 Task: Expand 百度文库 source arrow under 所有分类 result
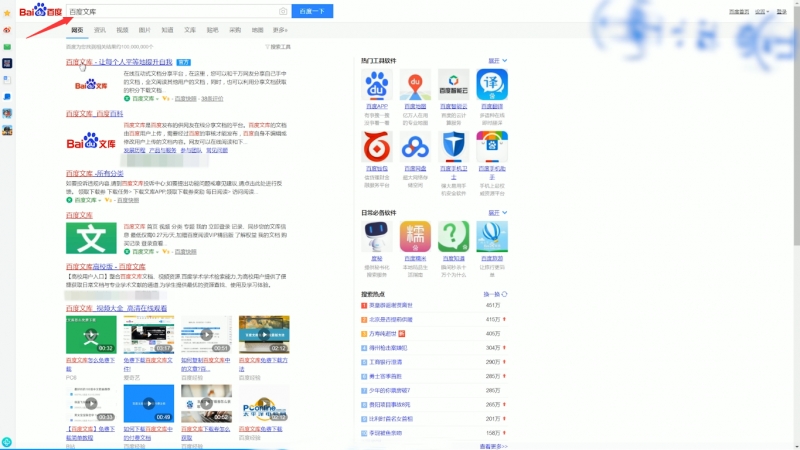100,201
